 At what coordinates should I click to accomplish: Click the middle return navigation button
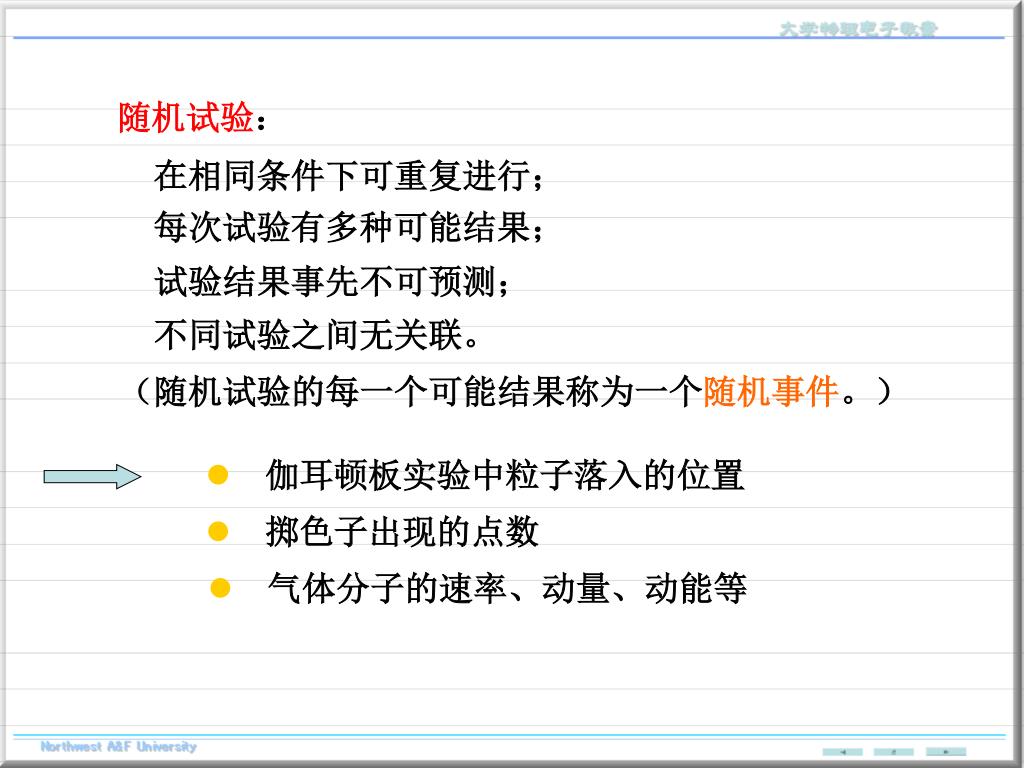coord(893,752)
